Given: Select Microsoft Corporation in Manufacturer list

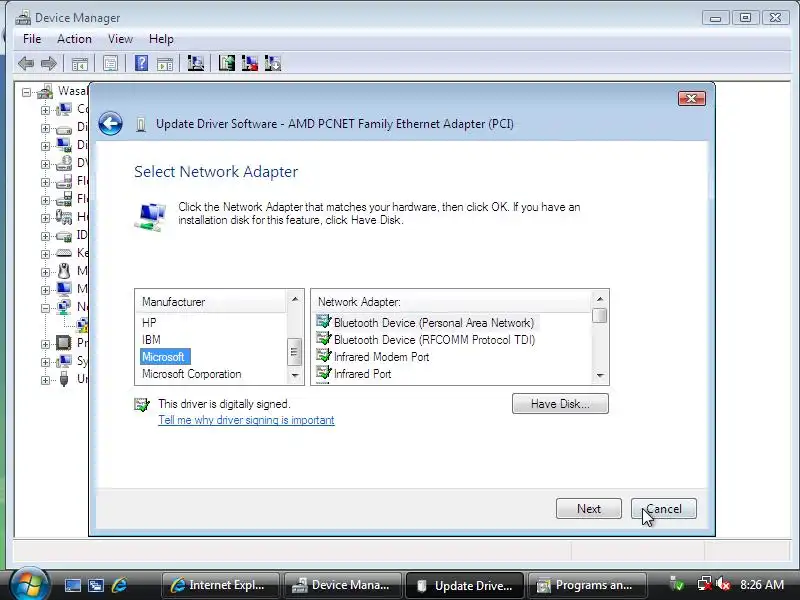Looking at the screenshot, I should pos(191,373).
